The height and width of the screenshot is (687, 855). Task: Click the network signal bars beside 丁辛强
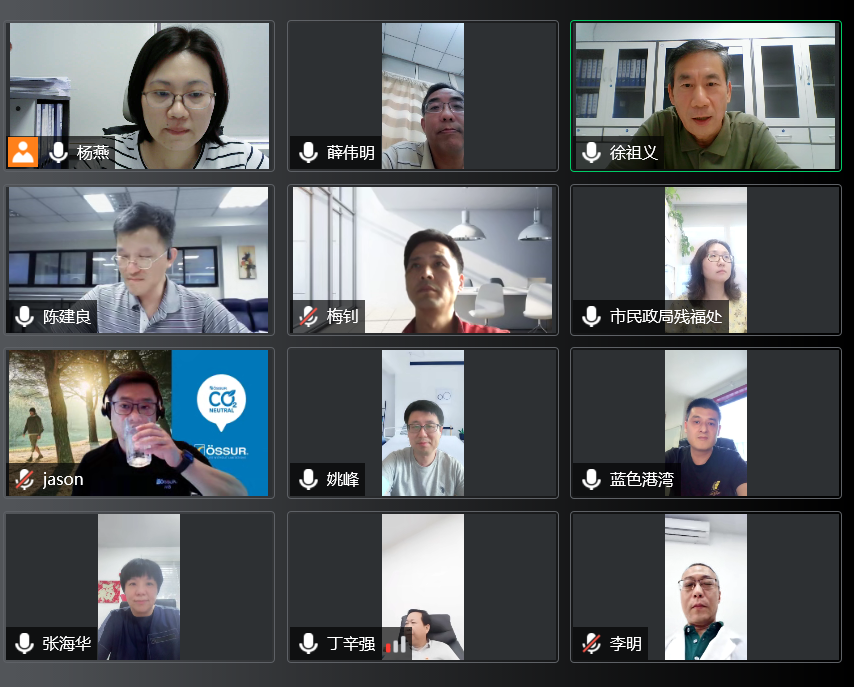[396, 644]
